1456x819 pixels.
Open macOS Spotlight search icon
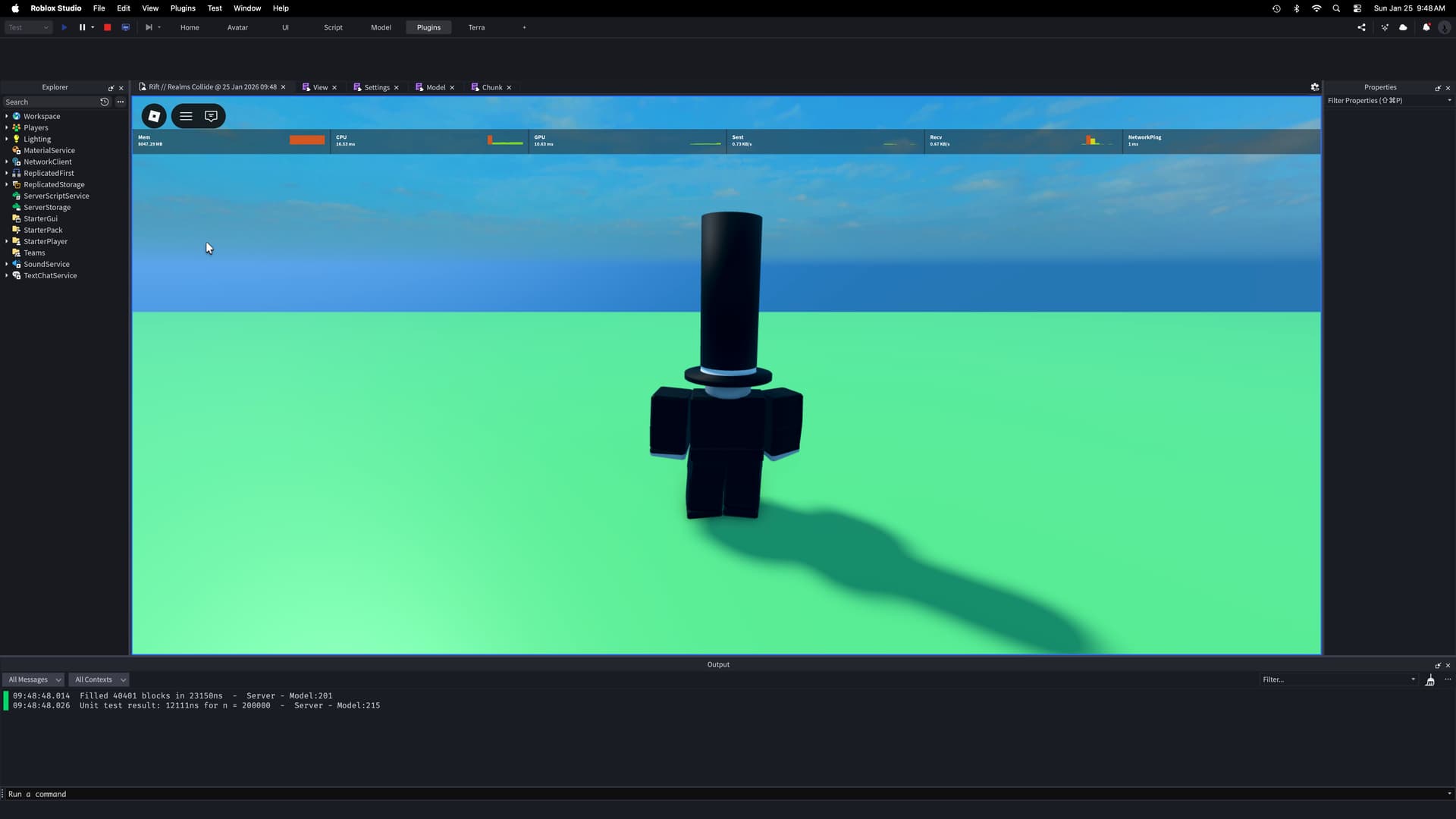1336,8
